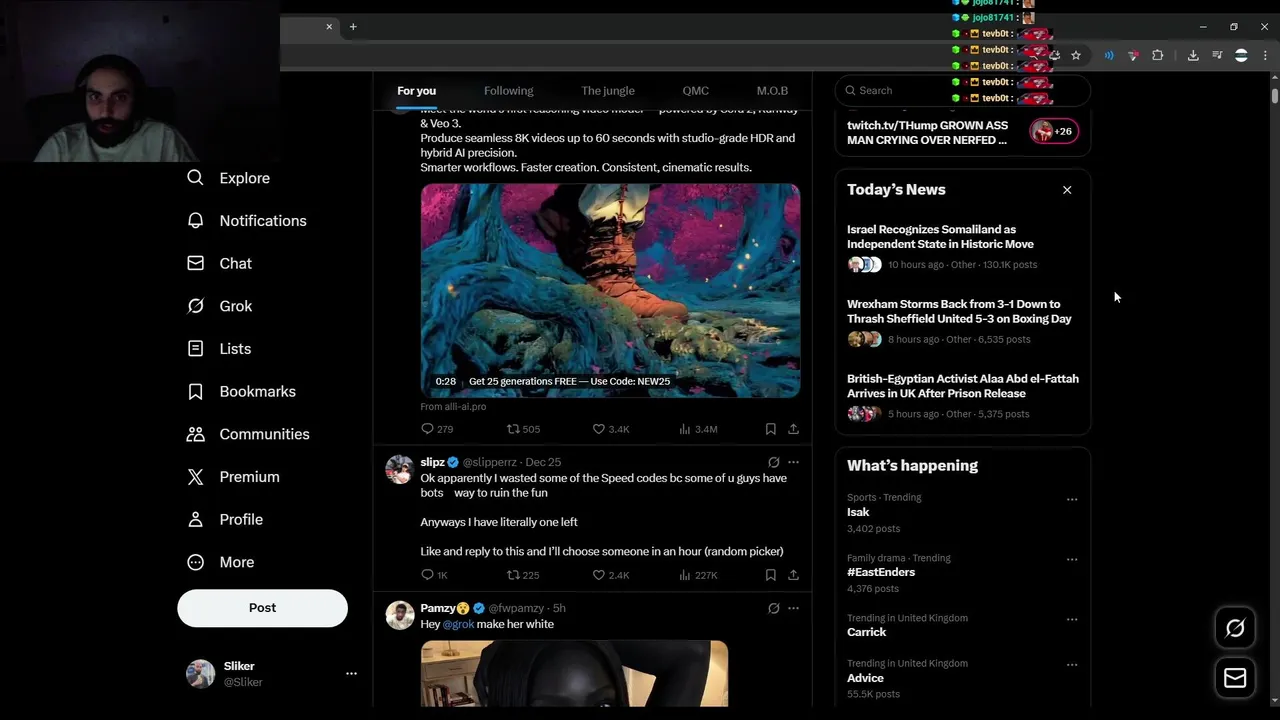Open Lists in the sidebar
Viewport: 1280px width, 720px height.
point(219,349)
